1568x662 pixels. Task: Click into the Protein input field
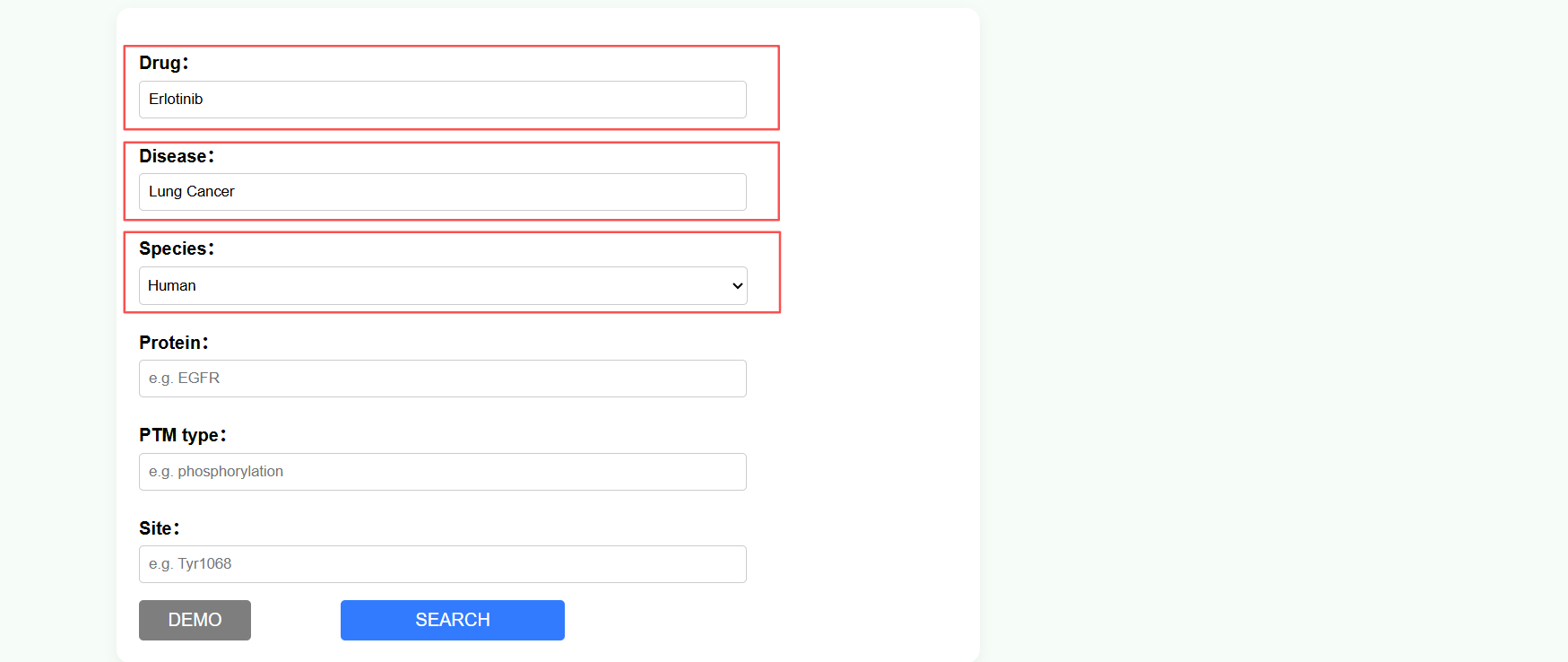(x=443, y=379)
